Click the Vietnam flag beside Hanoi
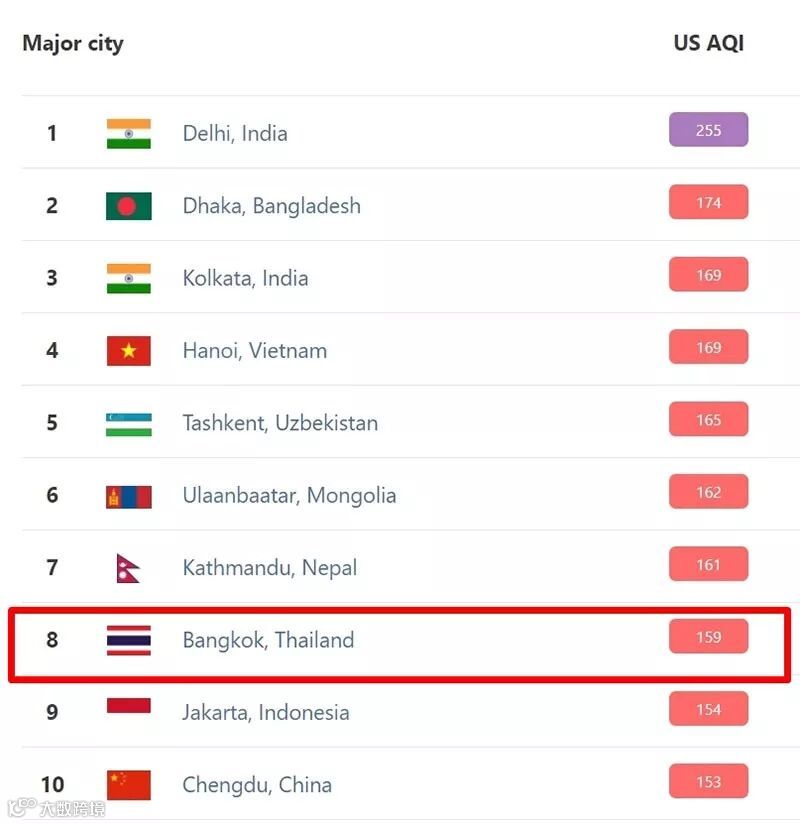 coord(128,350)
